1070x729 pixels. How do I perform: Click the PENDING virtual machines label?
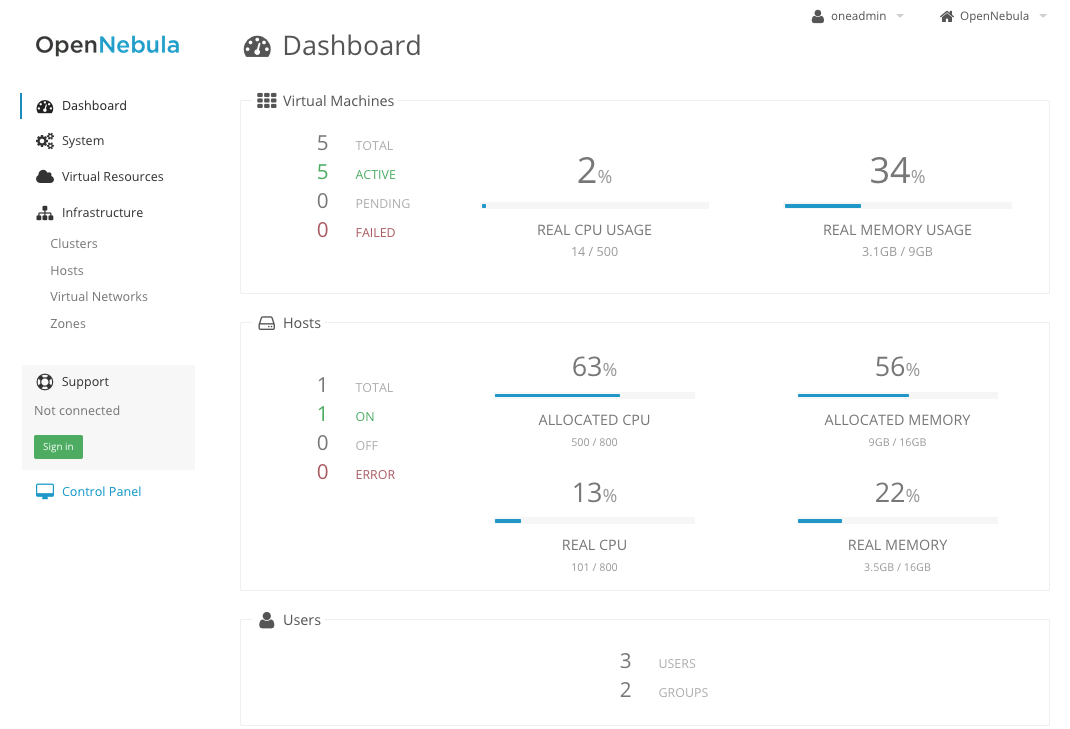tap(383, 204)
